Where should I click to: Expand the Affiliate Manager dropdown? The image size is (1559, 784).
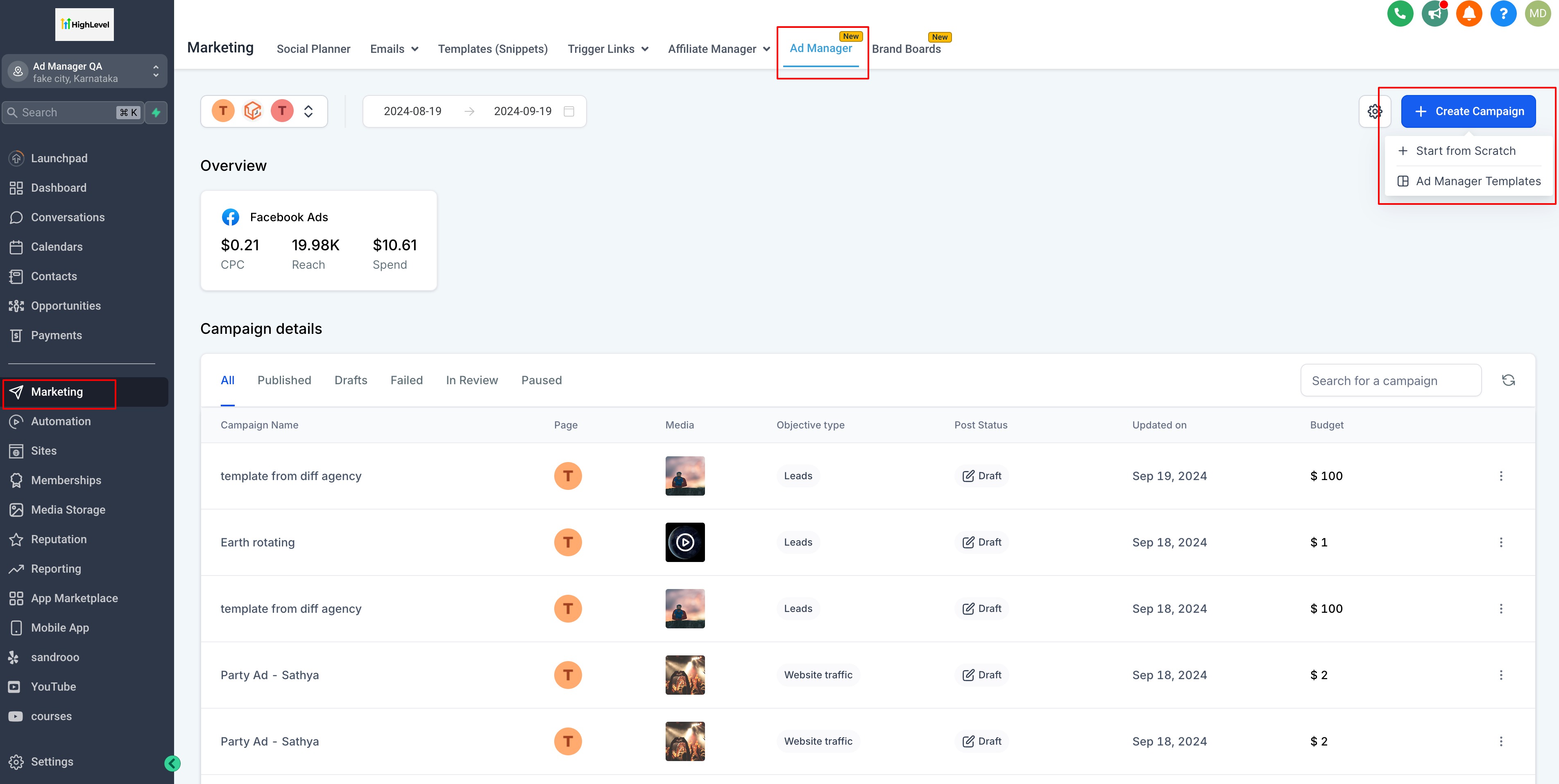coord(718,49)
